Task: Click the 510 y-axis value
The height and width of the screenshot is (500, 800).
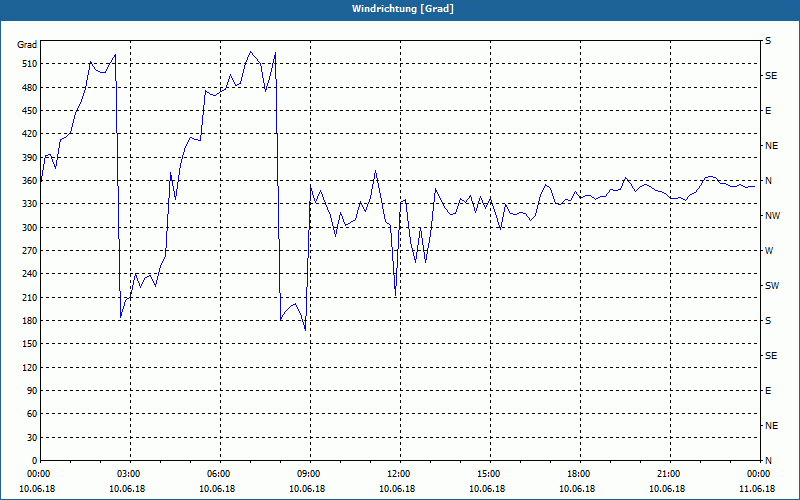Action: click(x=30, y=64)
